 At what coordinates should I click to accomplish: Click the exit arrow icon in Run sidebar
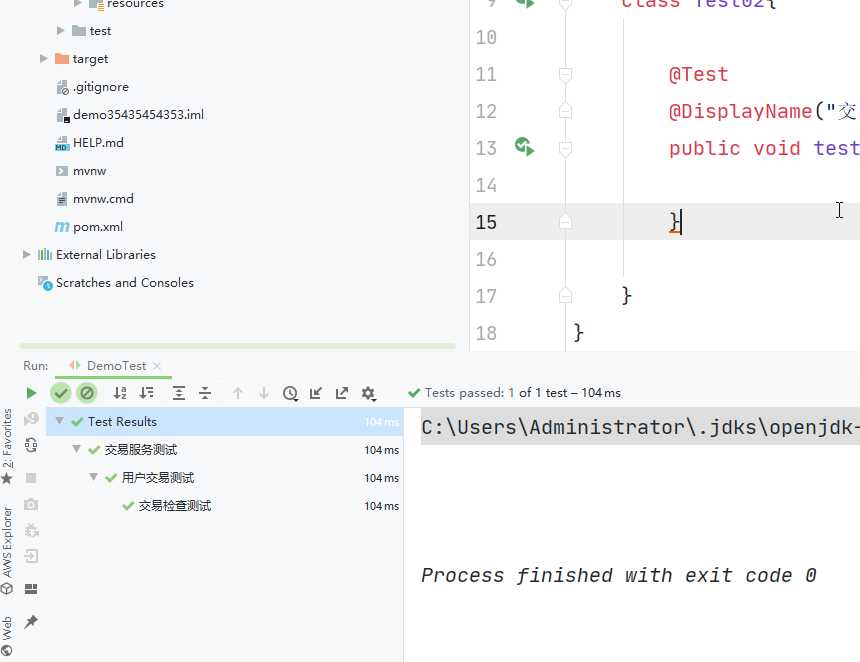point(31,556)
